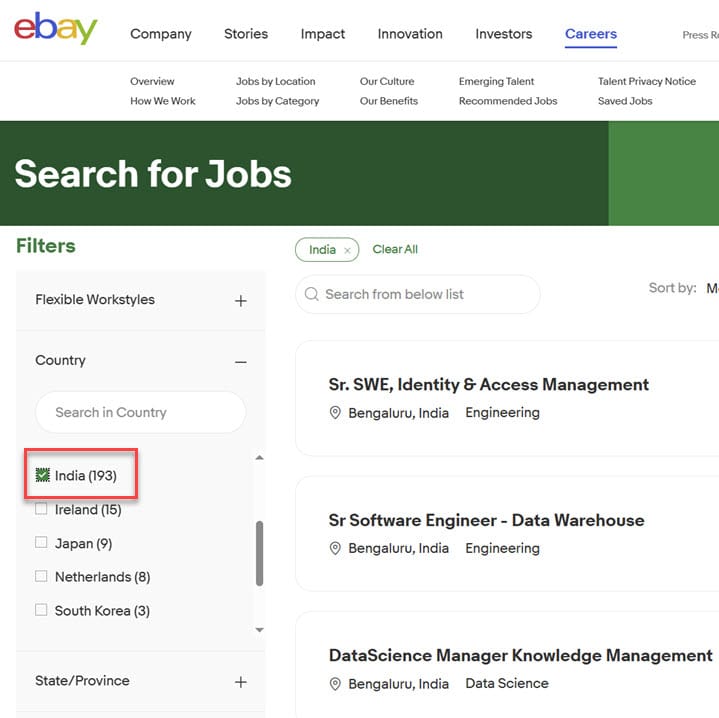Check the Ireland (15) checkbox

pos(41,509)
